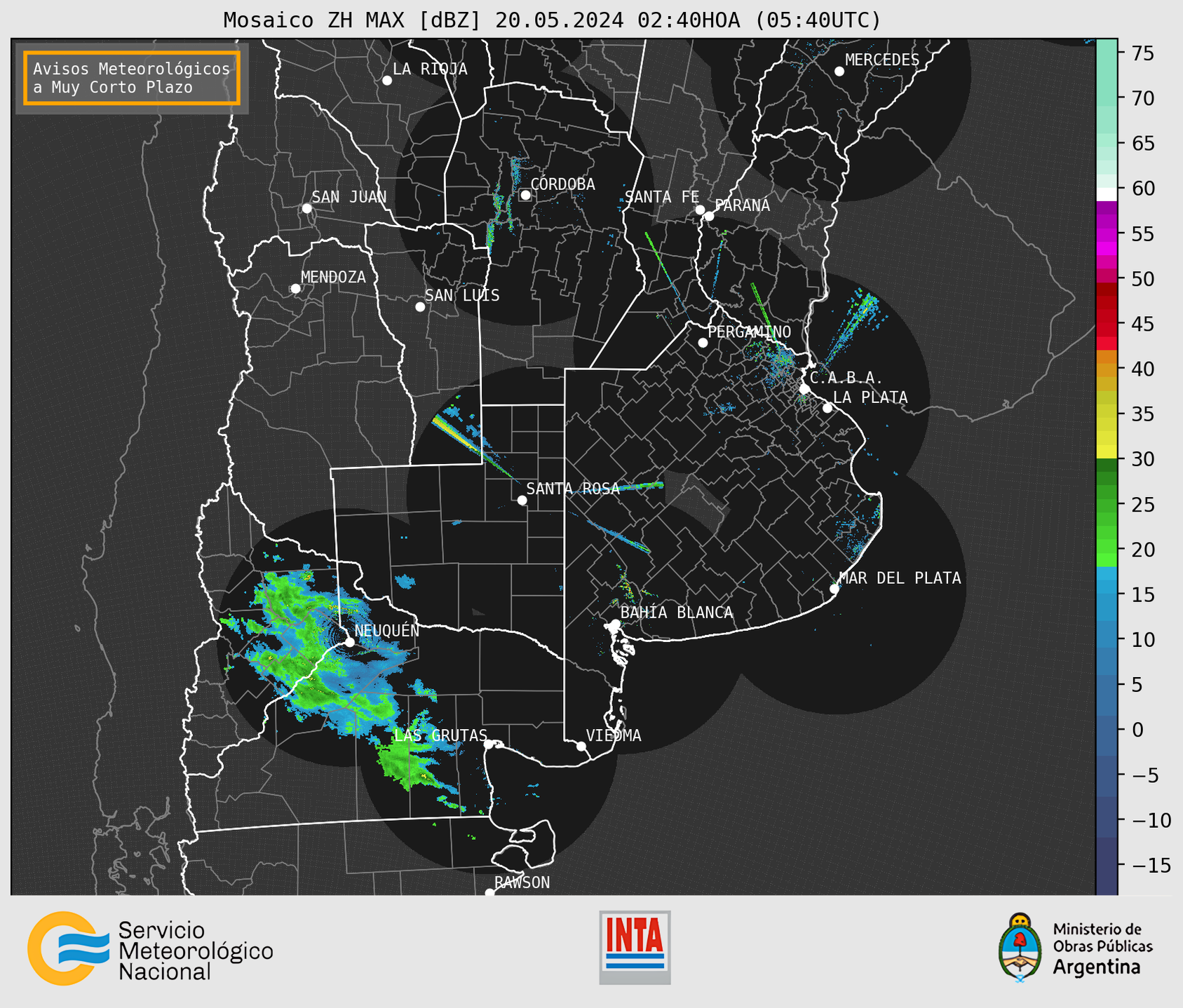Click the Servicio Meteorológico Nacional logo
The image size is (1183, 1008).
point(150,948)
